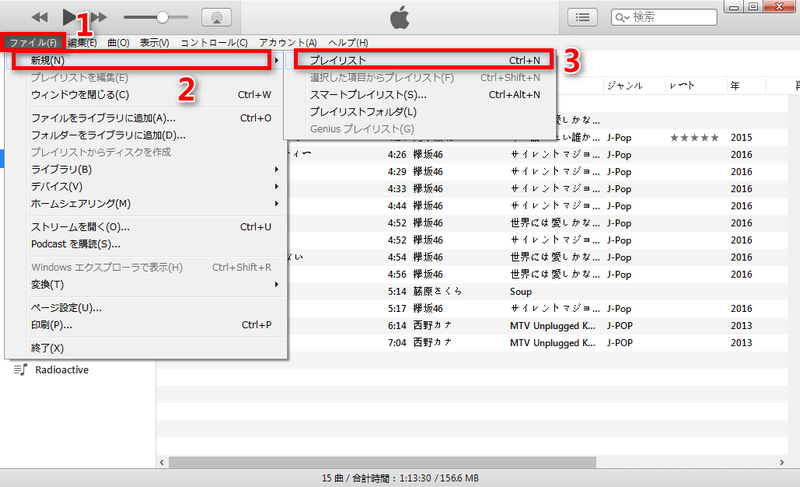Open the 表示(V) menu
The image size is (800, 487).
(x=155, y=43)
